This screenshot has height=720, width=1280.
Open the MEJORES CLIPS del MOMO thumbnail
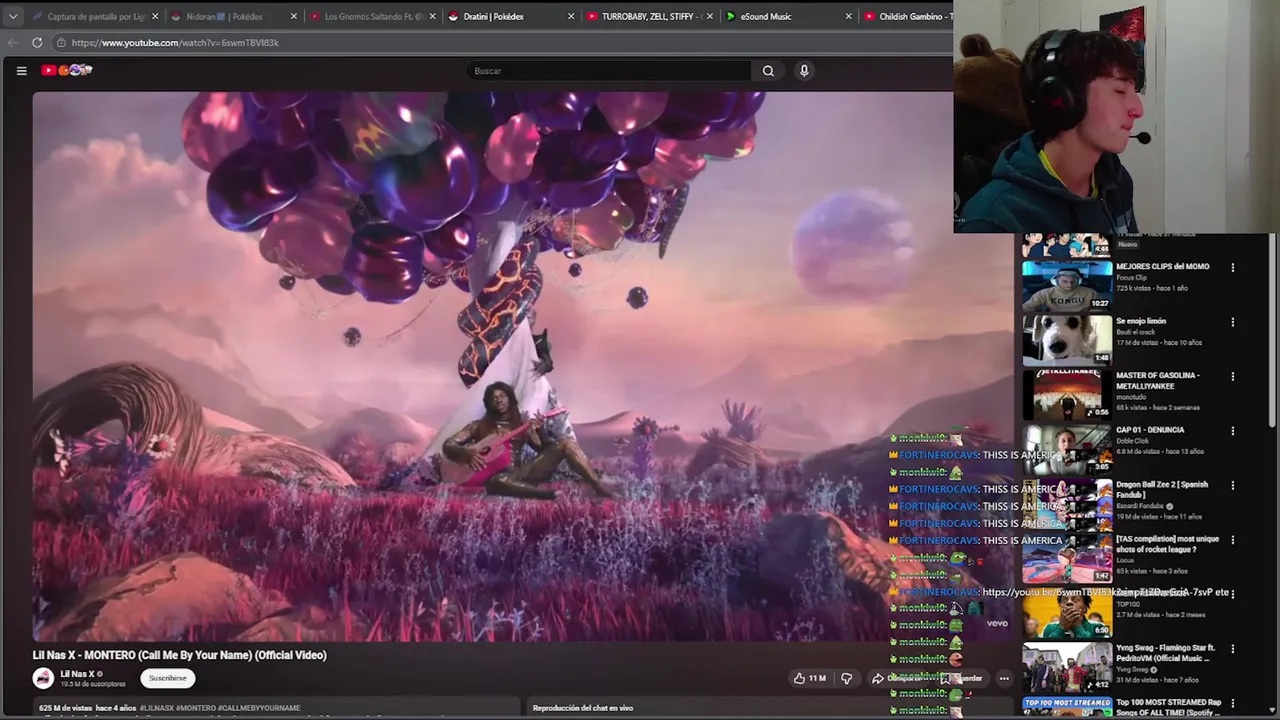pyautogui.click(x=1066, y=285)
